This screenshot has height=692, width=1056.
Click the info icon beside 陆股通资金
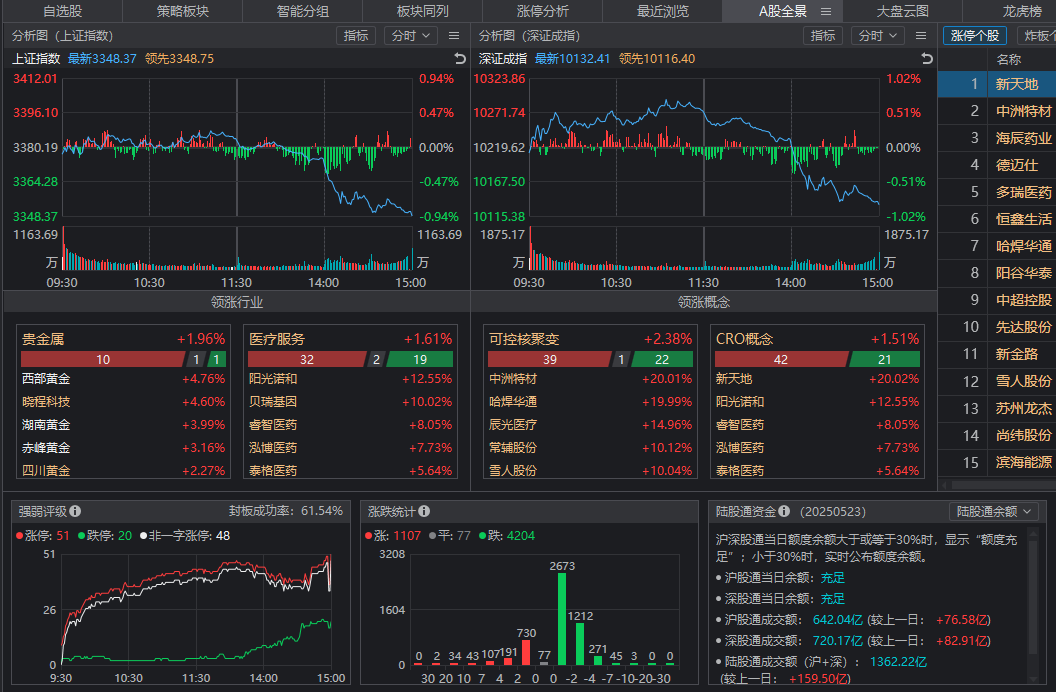click(784, 511)
